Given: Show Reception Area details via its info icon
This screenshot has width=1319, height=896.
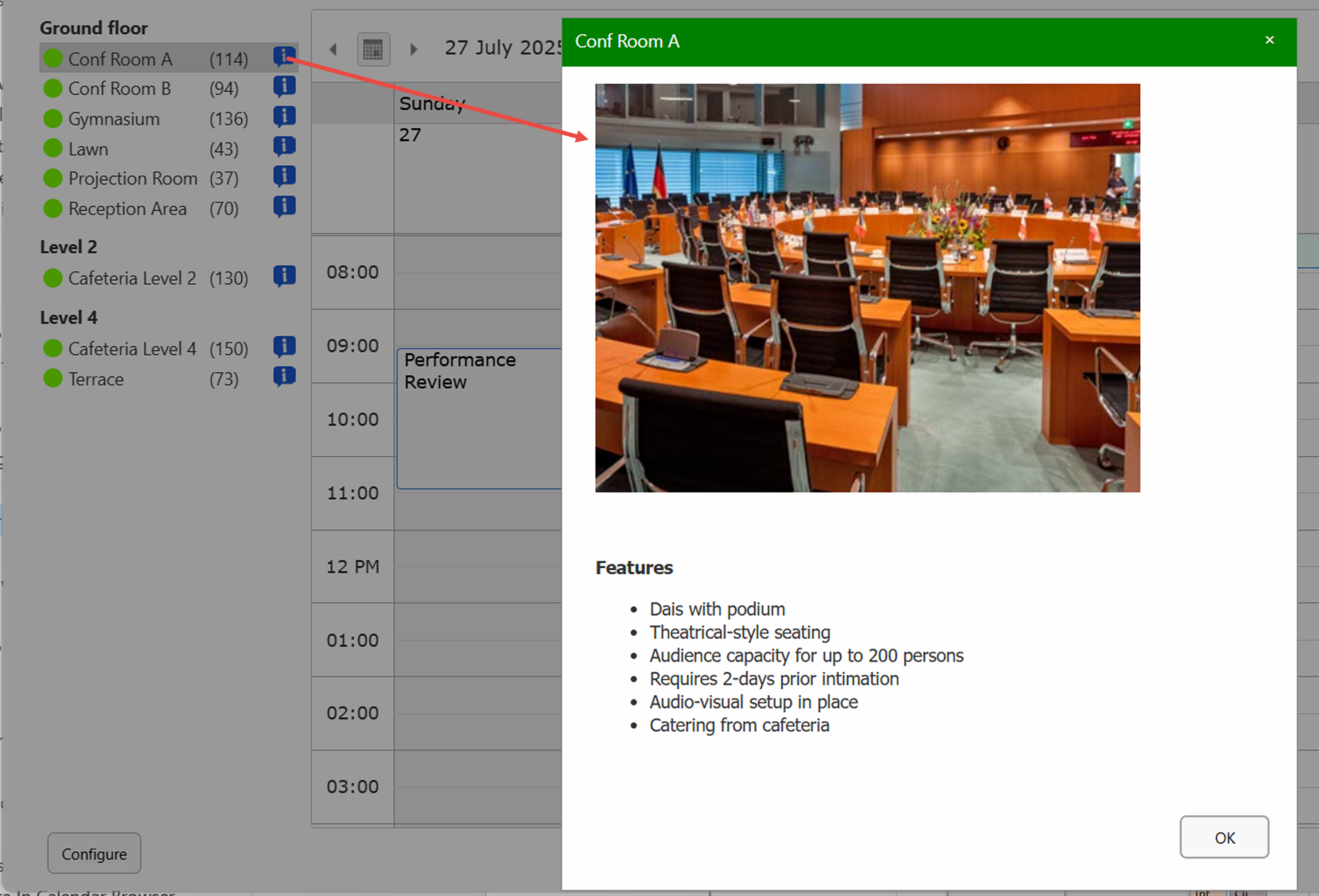Looking at the screenshot, I should click(284, 205).
